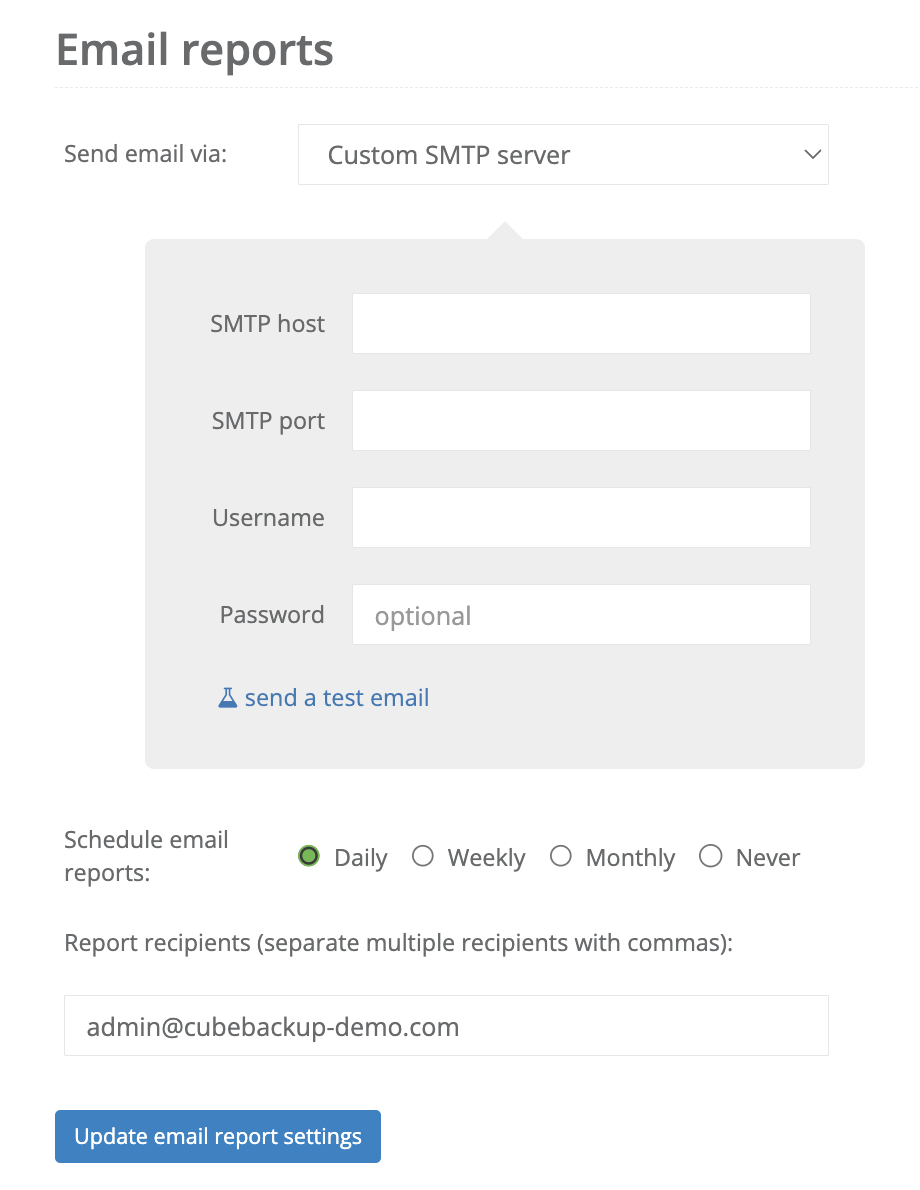Click the test email flask icon
Image resolution: width=920 pixels, height=1190 pixels.
tap(227, 697)
